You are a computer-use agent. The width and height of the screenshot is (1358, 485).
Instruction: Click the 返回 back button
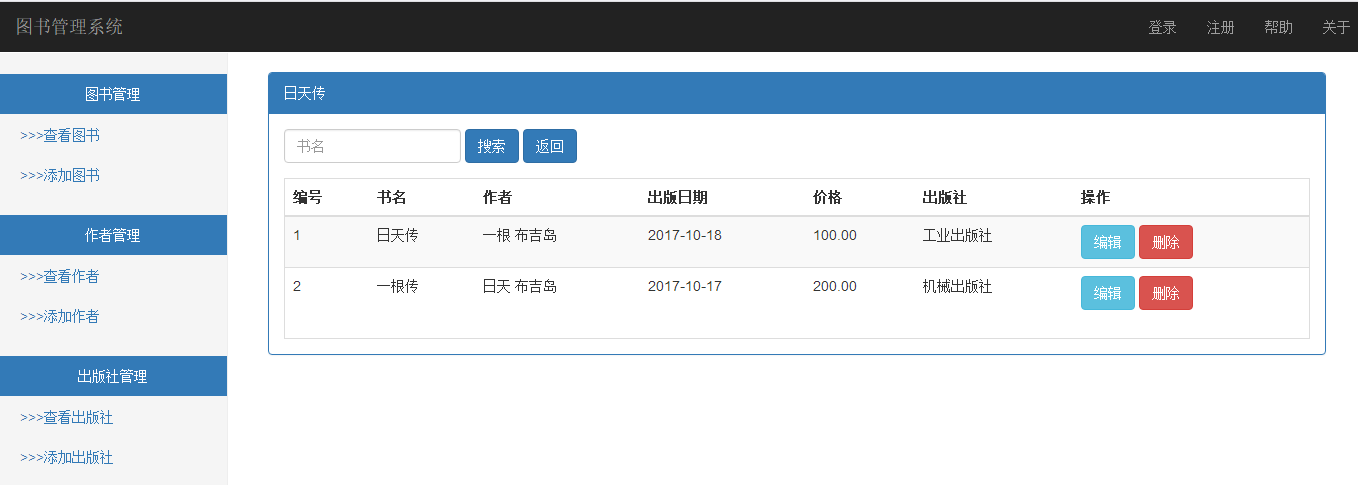point(550,146)
